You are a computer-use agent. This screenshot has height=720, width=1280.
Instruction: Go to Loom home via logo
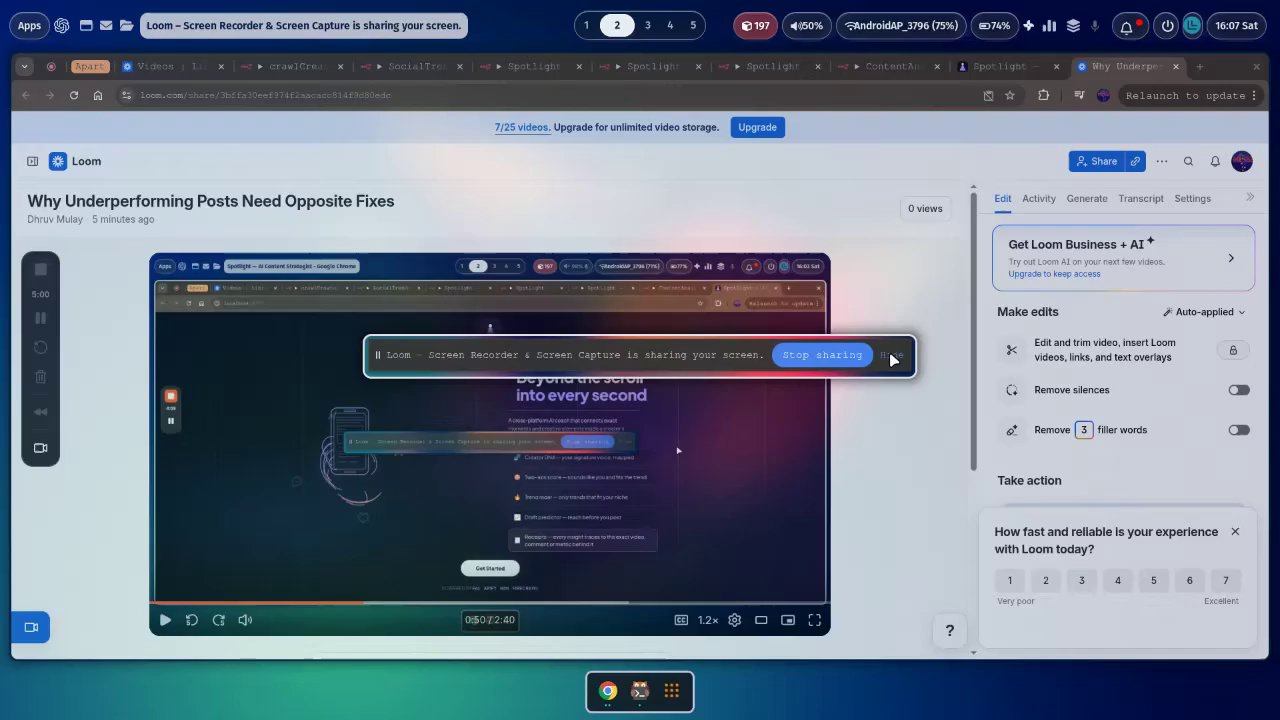(75, 161)
